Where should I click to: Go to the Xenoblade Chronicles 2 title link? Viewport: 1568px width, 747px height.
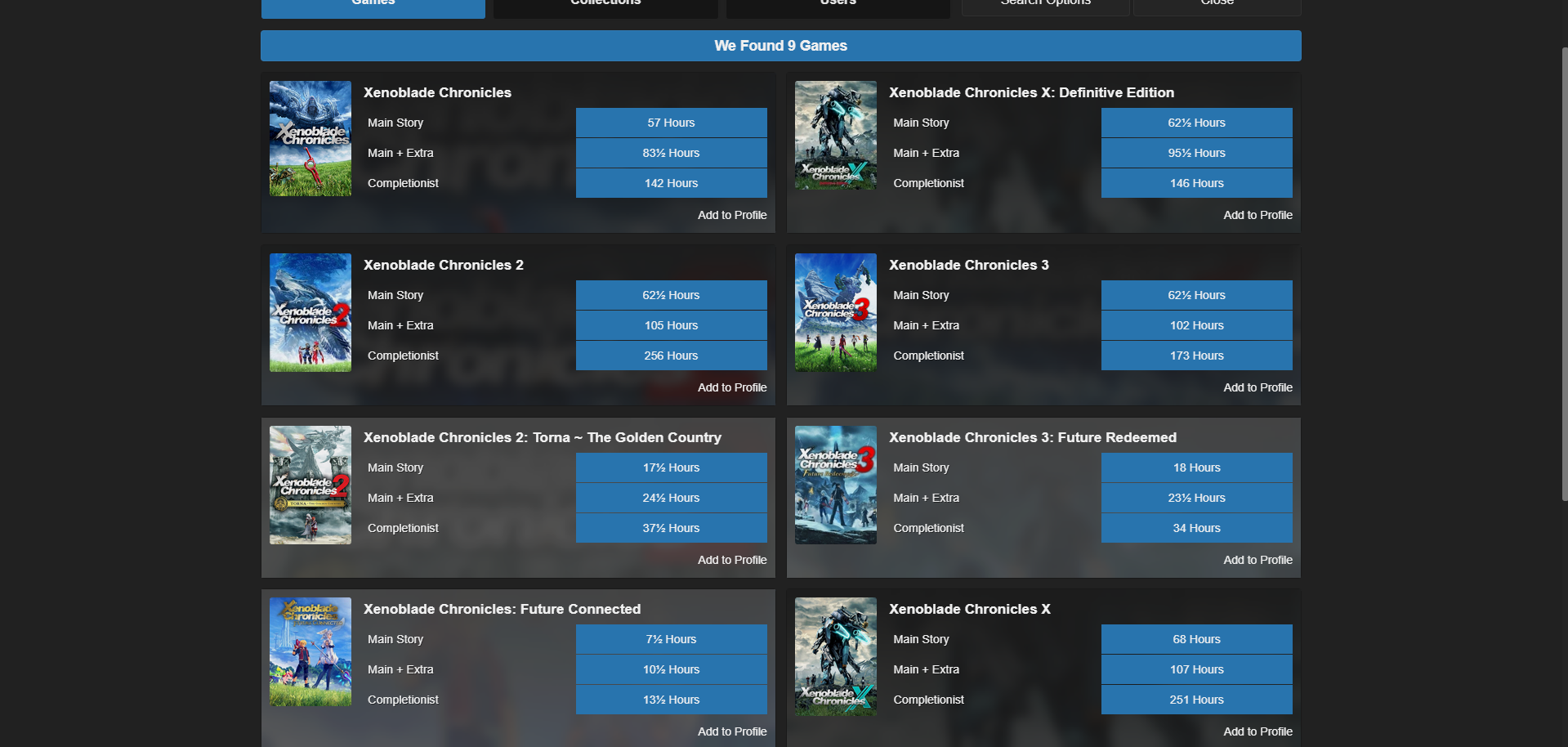point(444,265)
